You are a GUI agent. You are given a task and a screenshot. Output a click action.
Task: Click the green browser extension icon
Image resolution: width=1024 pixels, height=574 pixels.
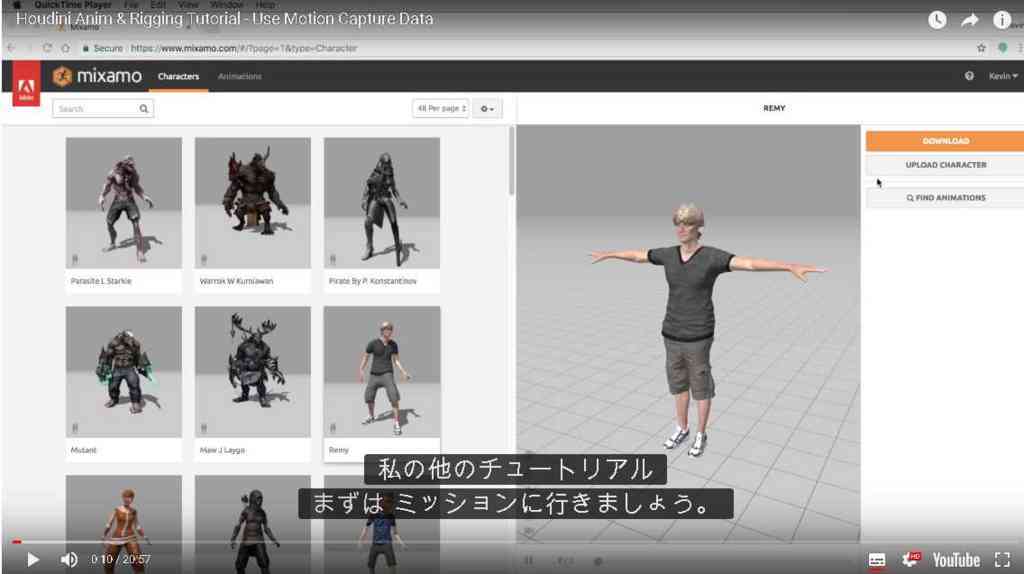[x=1002, y=48]
